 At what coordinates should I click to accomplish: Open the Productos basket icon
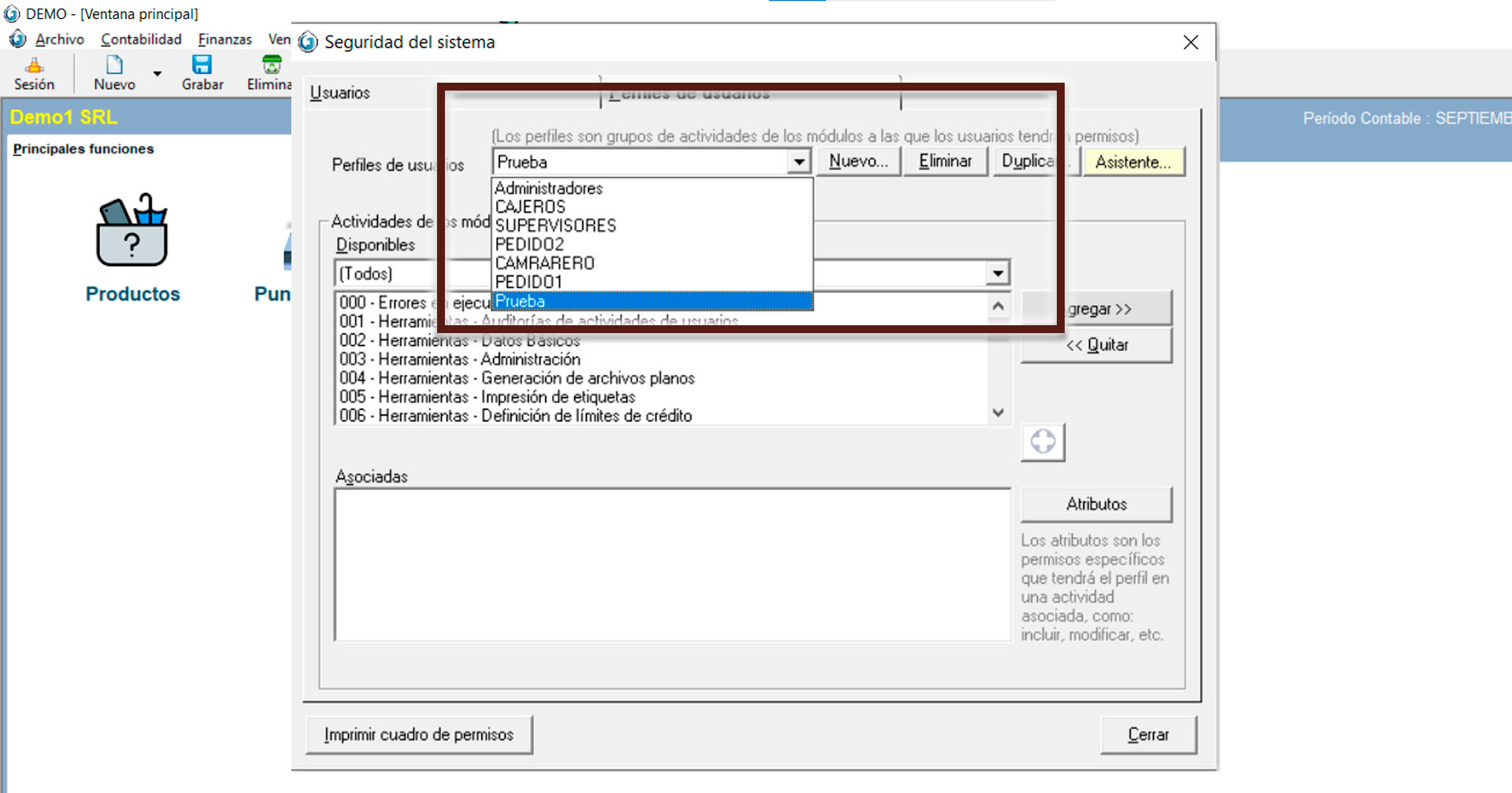pyautogui.click(x=132, y=233)
